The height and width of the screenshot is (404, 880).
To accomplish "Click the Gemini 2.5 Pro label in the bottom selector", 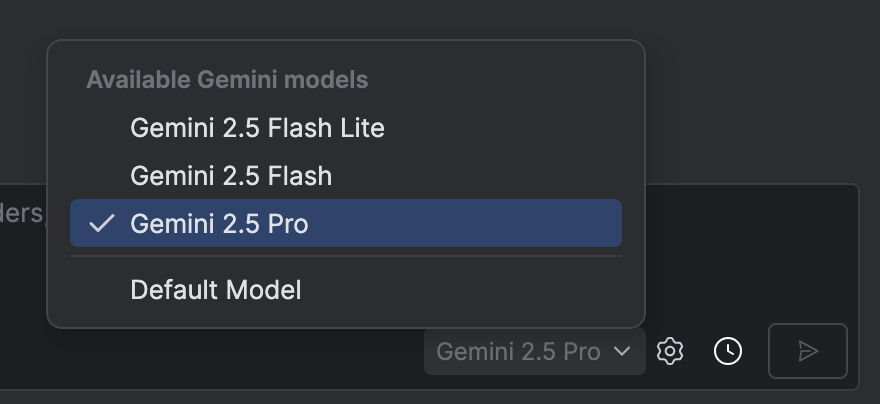I will [x=518, y=351].
